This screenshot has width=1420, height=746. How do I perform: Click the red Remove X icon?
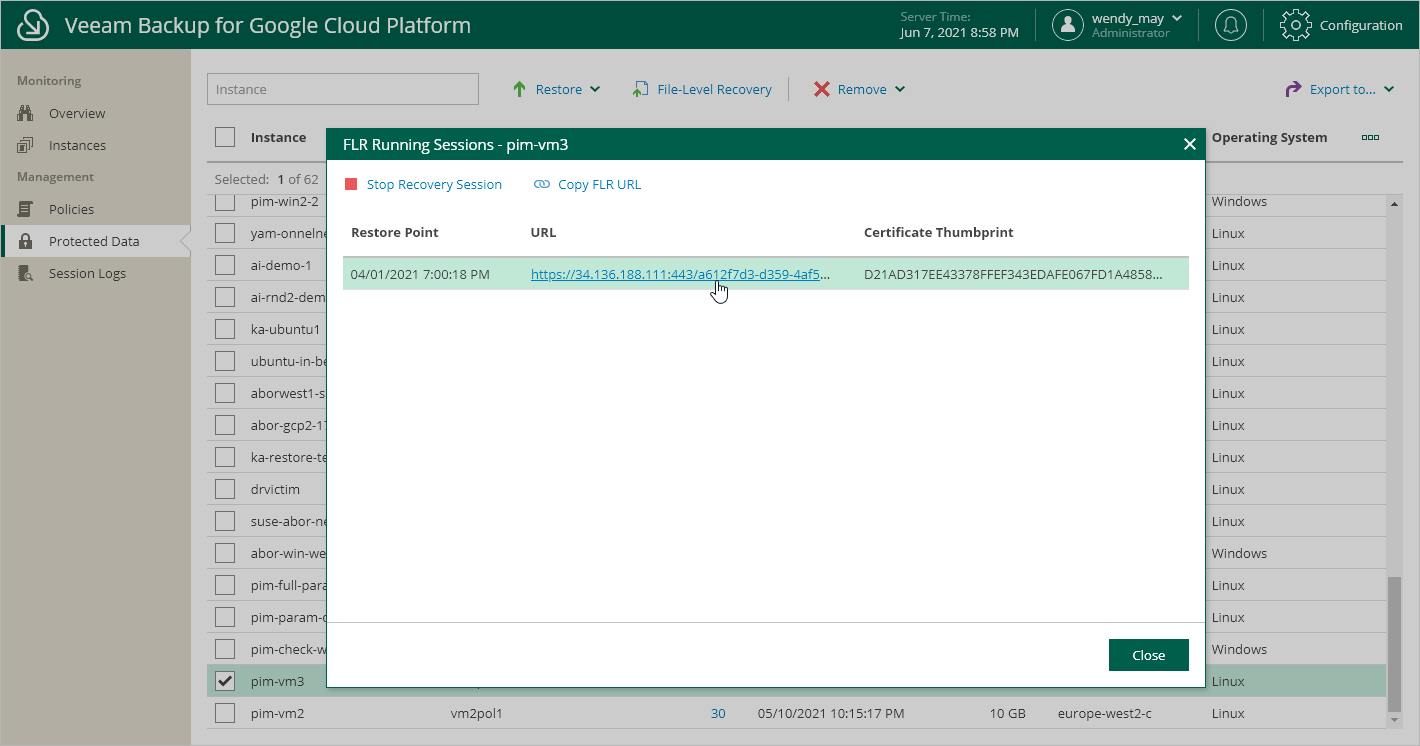[822, 89]
